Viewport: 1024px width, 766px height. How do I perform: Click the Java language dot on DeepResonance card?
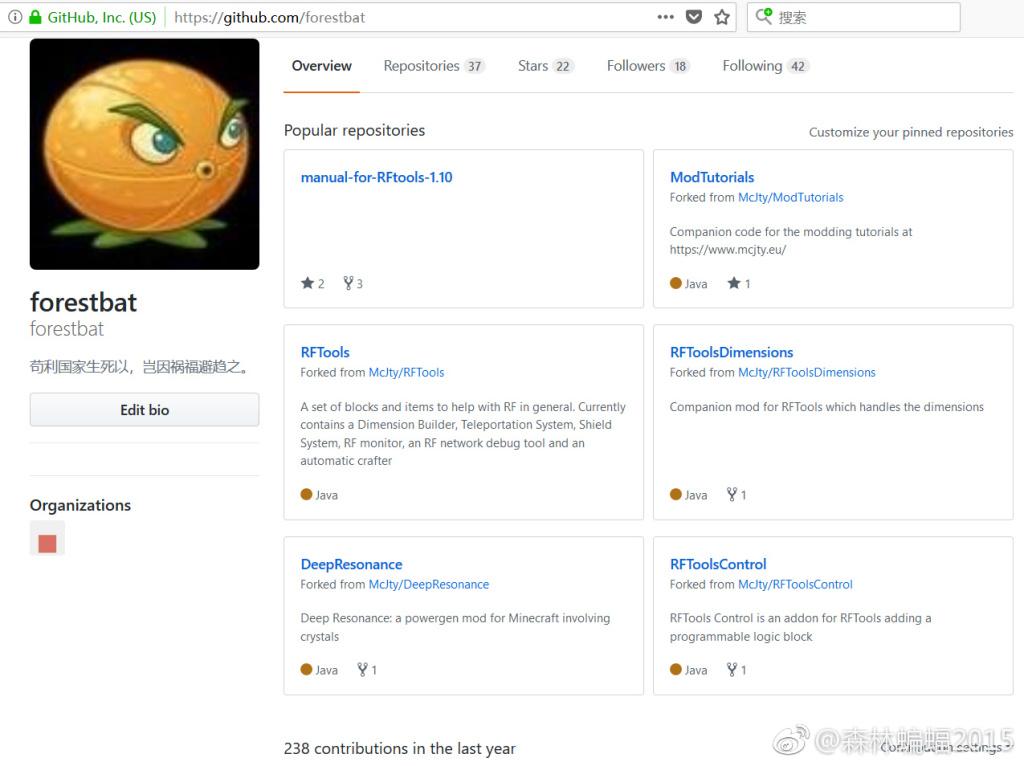click(306, 669)
